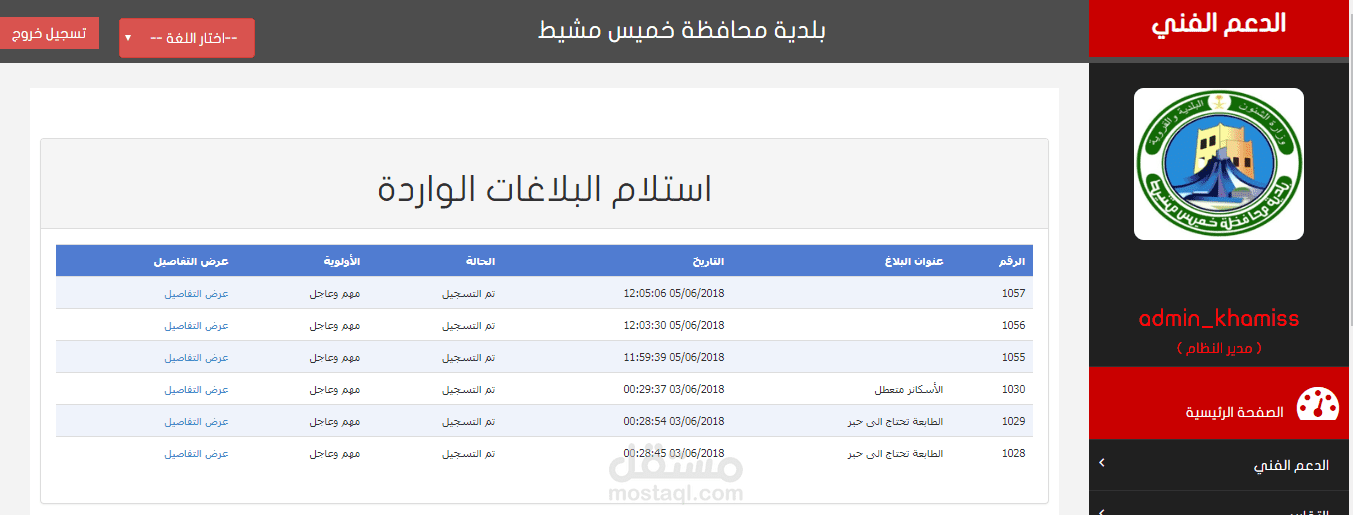Click the مدير النظام role label
1353x515 pixels.
[1219, 348]
